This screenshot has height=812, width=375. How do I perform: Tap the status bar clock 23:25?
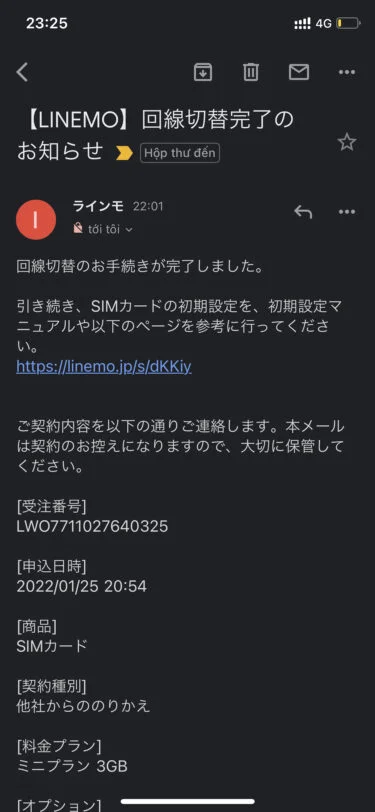coord(47,23)
